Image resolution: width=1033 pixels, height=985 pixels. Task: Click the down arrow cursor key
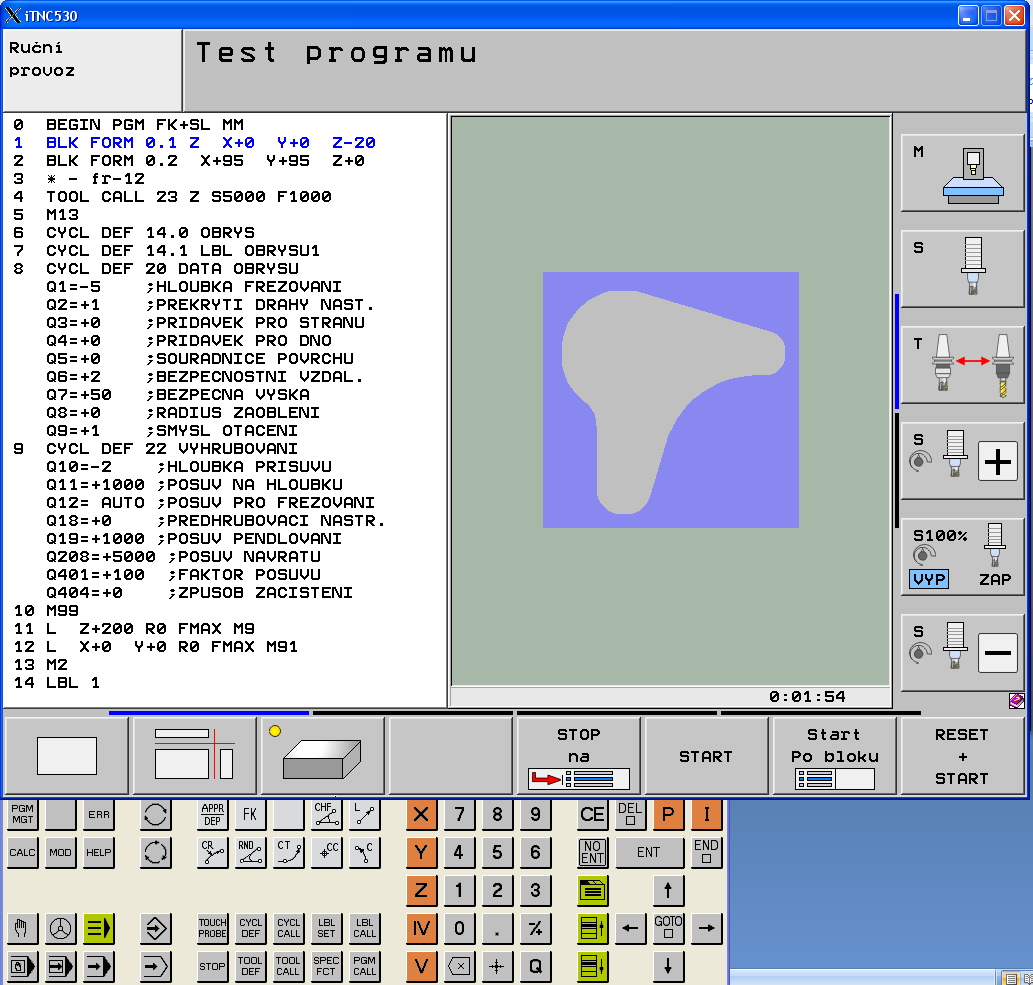pyautogui.click(x=668, y=967)
